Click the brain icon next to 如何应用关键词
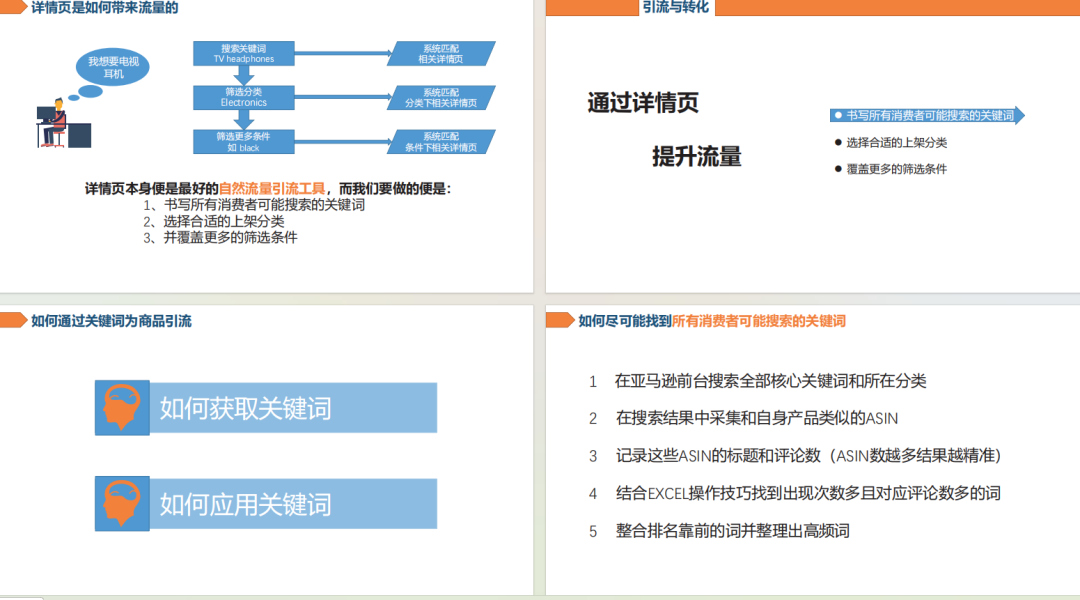 point(122,503)
